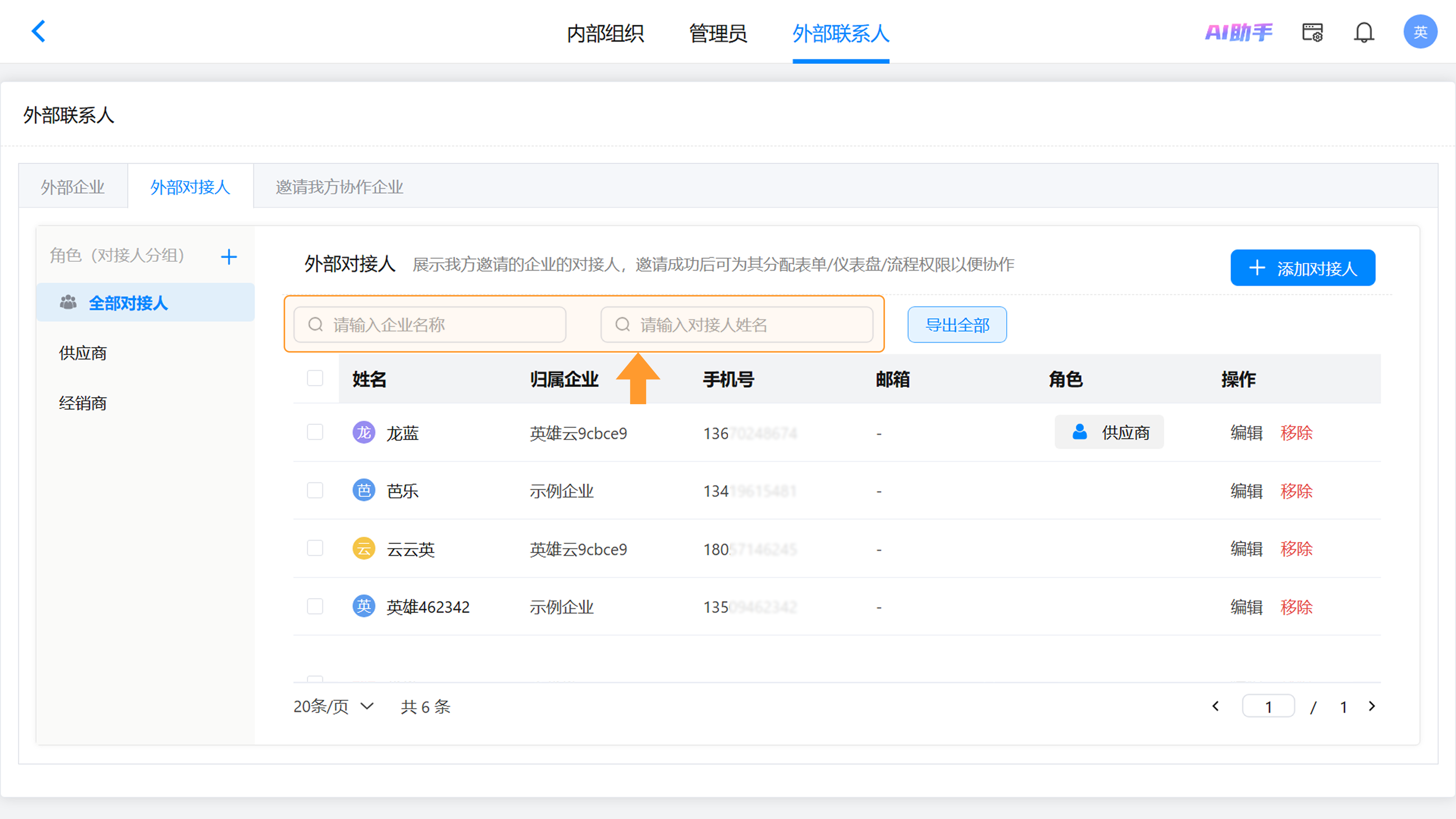The height and width of the screenshot is (819, 1456).
Task: Open the 外部企业 sub-tab
Action: [x=73, y=187]
